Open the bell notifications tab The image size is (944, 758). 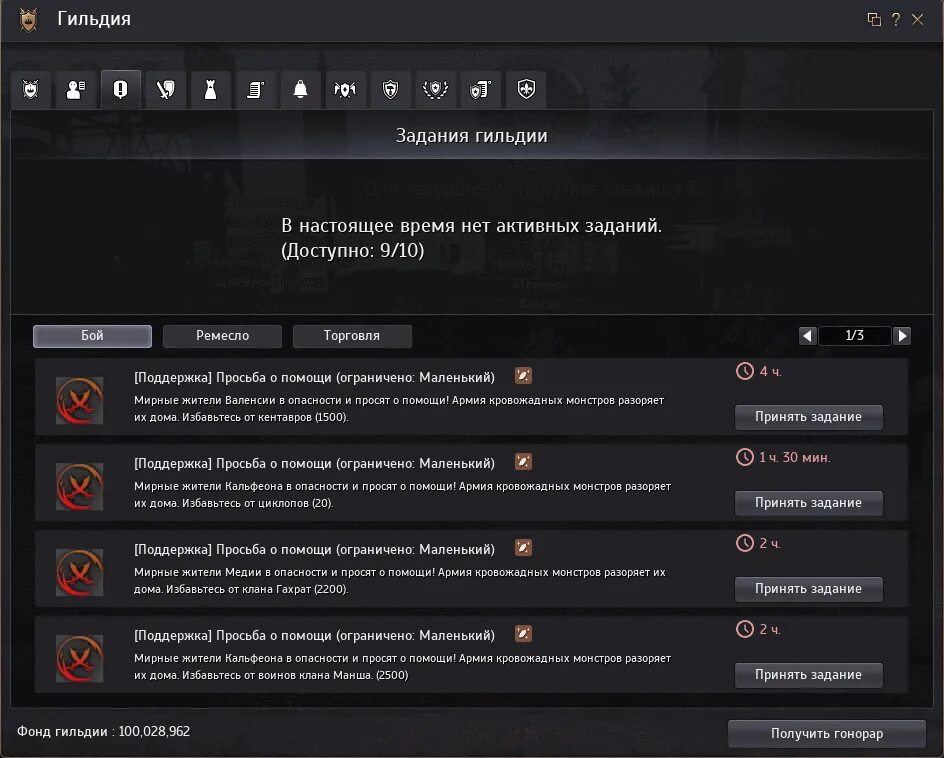click(x=300, y=90)
